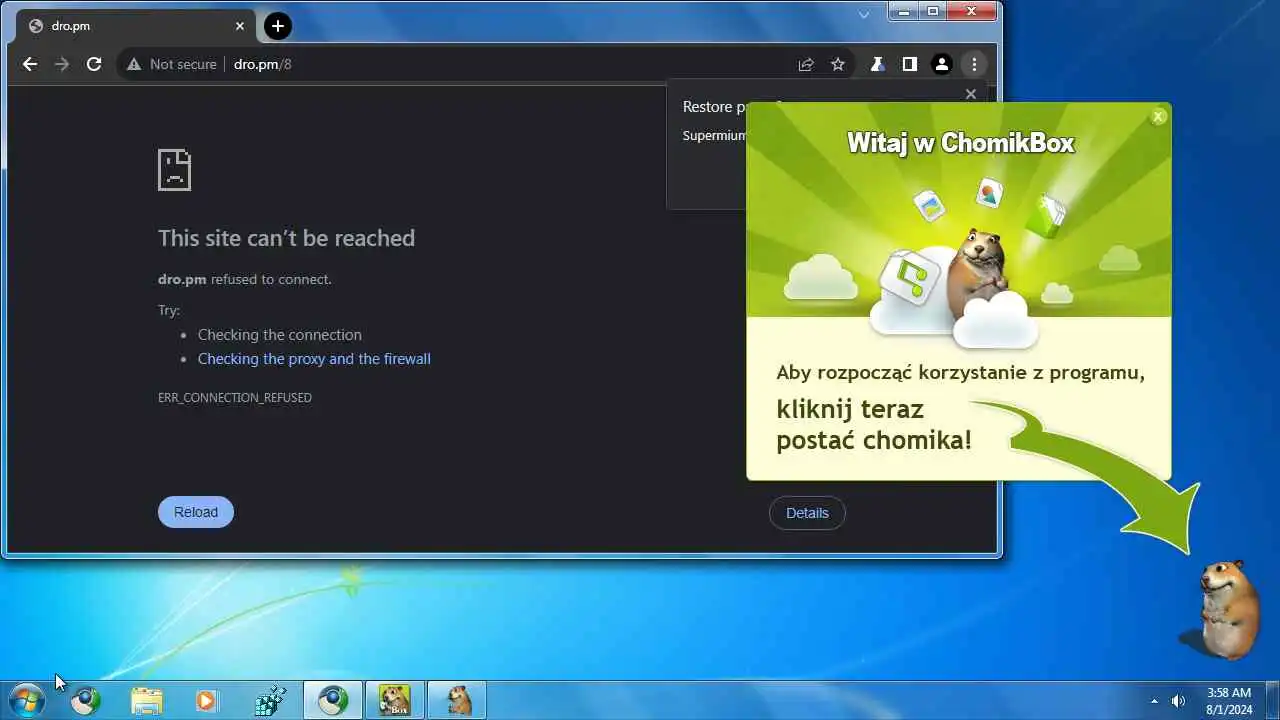Open the profile avatar menu
Viewport: 1280px width, 720px height.
[x=941, y=64]
